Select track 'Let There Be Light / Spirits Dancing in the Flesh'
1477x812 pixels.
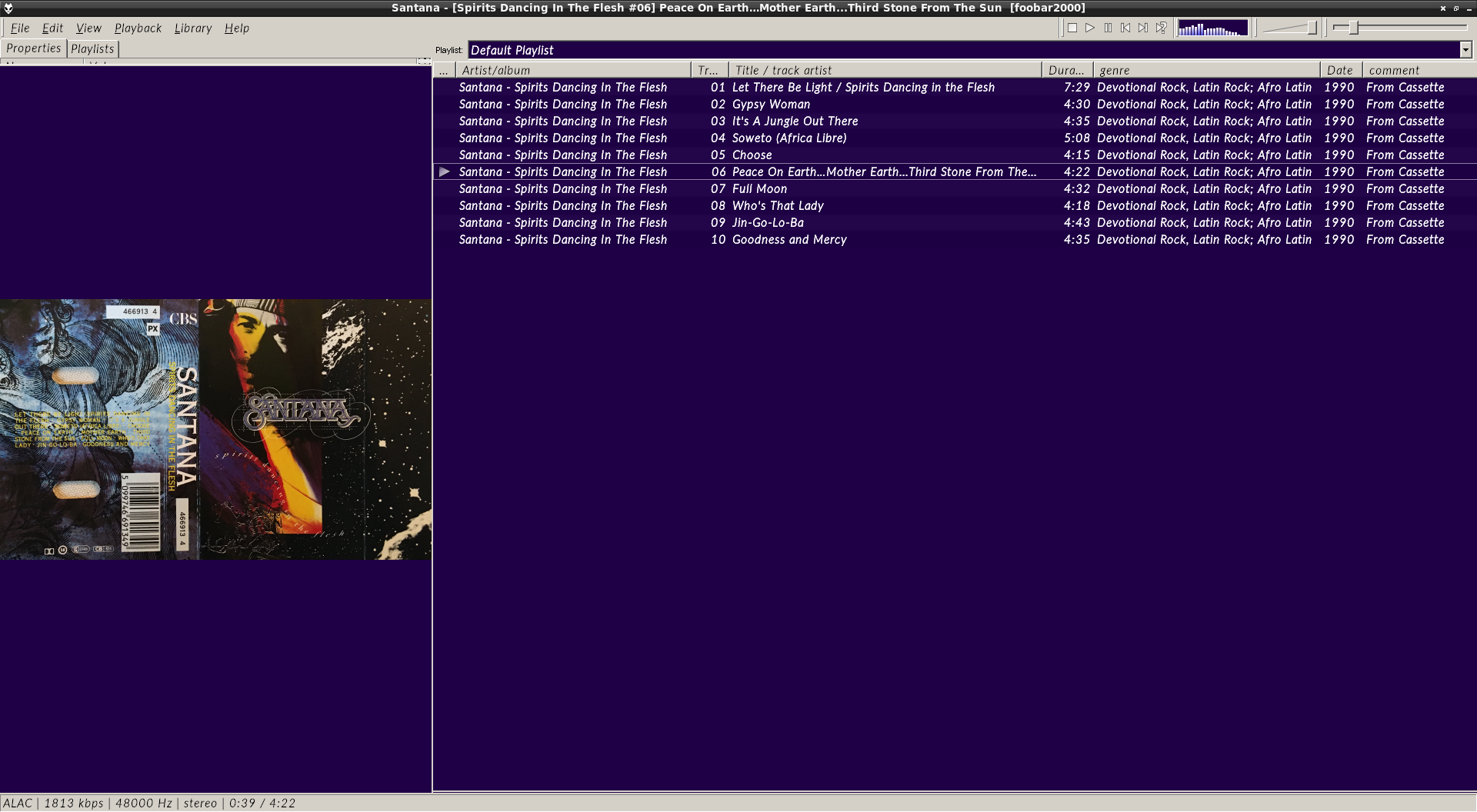coord(955,87)
